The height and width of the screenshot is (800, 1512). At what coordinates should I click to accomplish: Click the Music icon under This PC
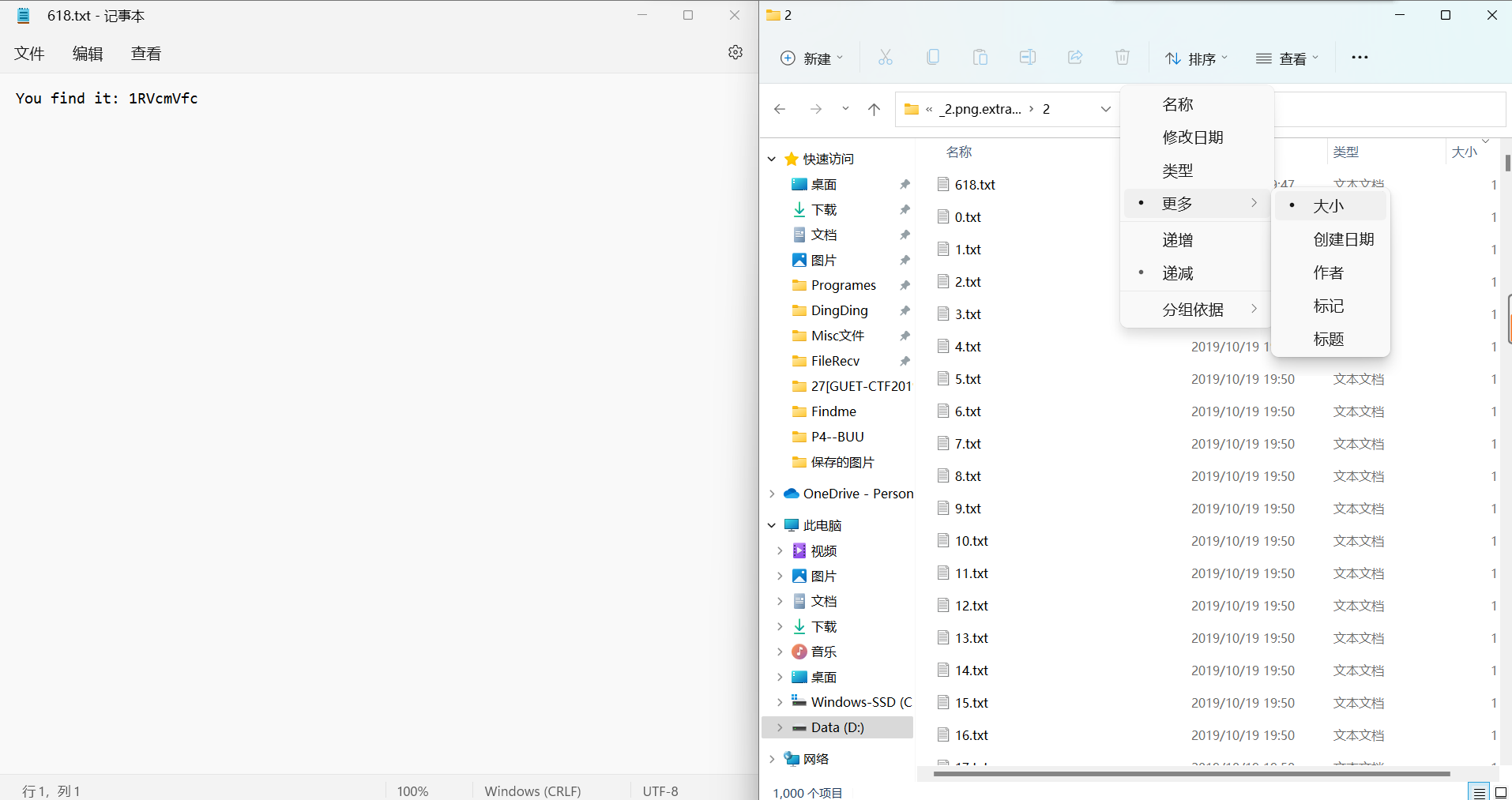pos(799,652)
